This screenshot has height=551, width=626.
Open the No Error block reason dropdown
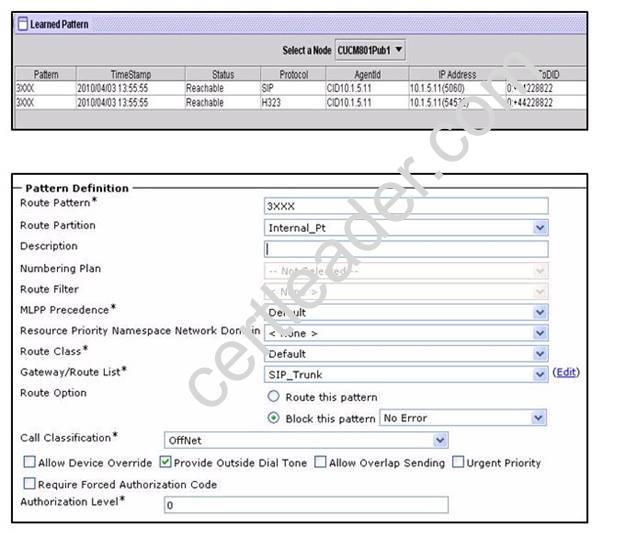click(463, 418)
